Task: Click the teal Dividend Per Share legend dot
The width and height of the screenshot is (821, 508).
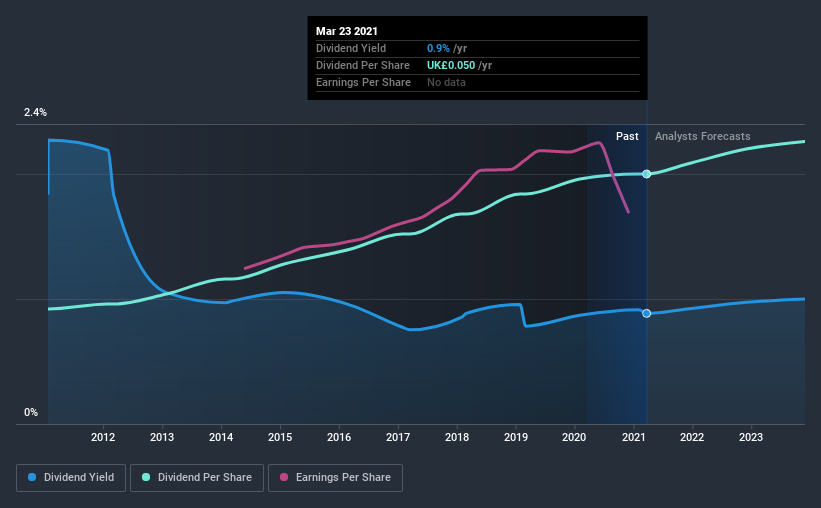Action: coord(146,477)
